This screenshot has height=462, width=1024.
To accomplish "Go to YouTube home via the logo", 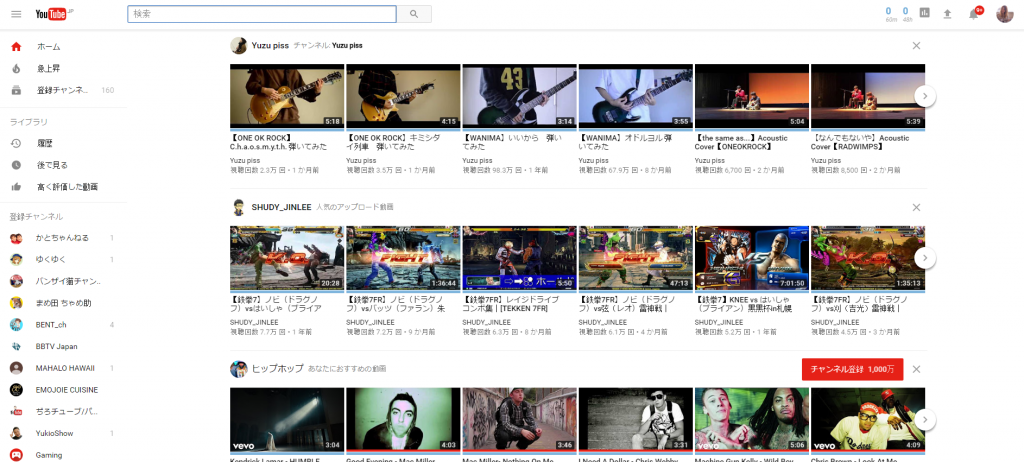I will [x=54, y=14].
